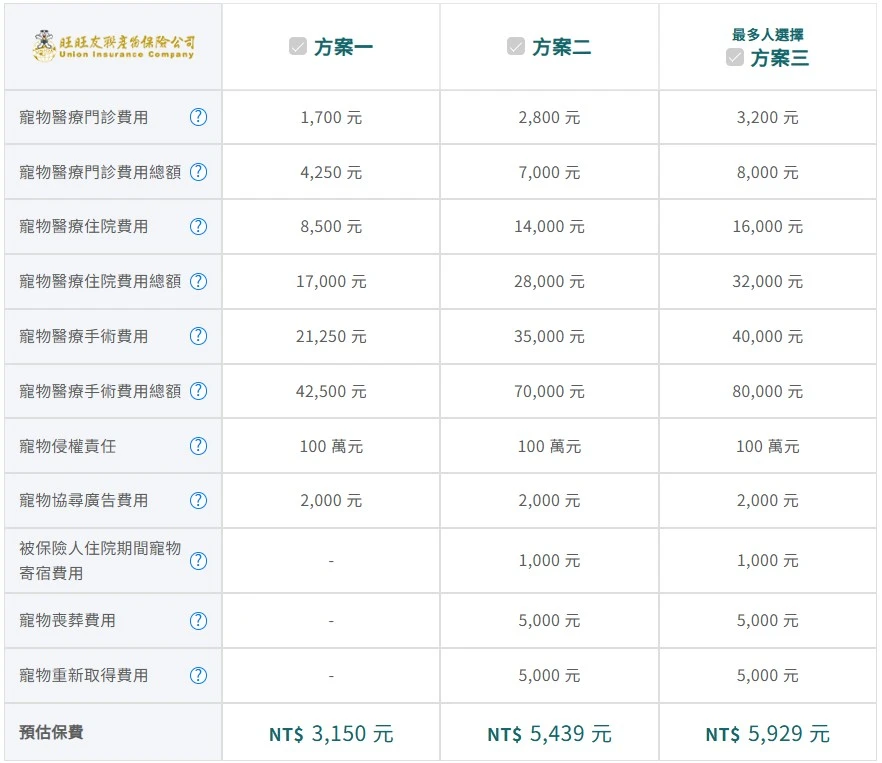Screen dimensions: 882x763
Task: Toggle the 方案二 checkbox
Action: 516,47
